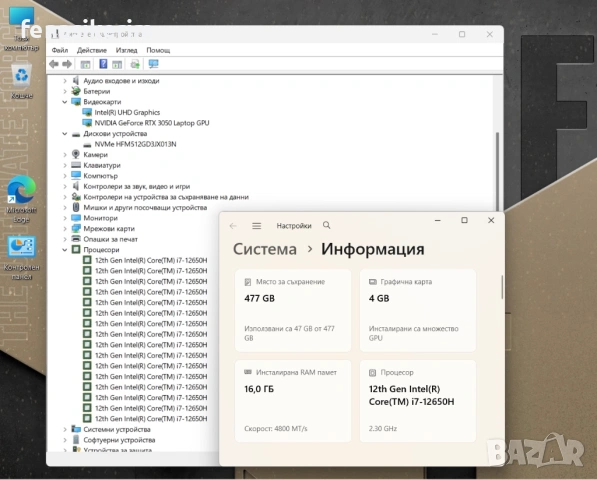Go to Система breadcrumb in Settings
The image size is (597, 480).
265,249
